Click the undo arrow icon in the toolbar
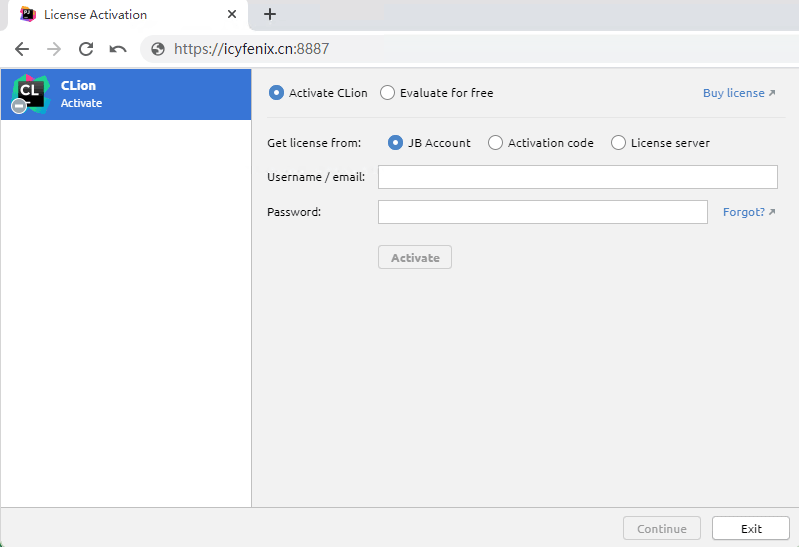This screenshot has width=799, height=547. pyautogui.click(x=118, y=49)
